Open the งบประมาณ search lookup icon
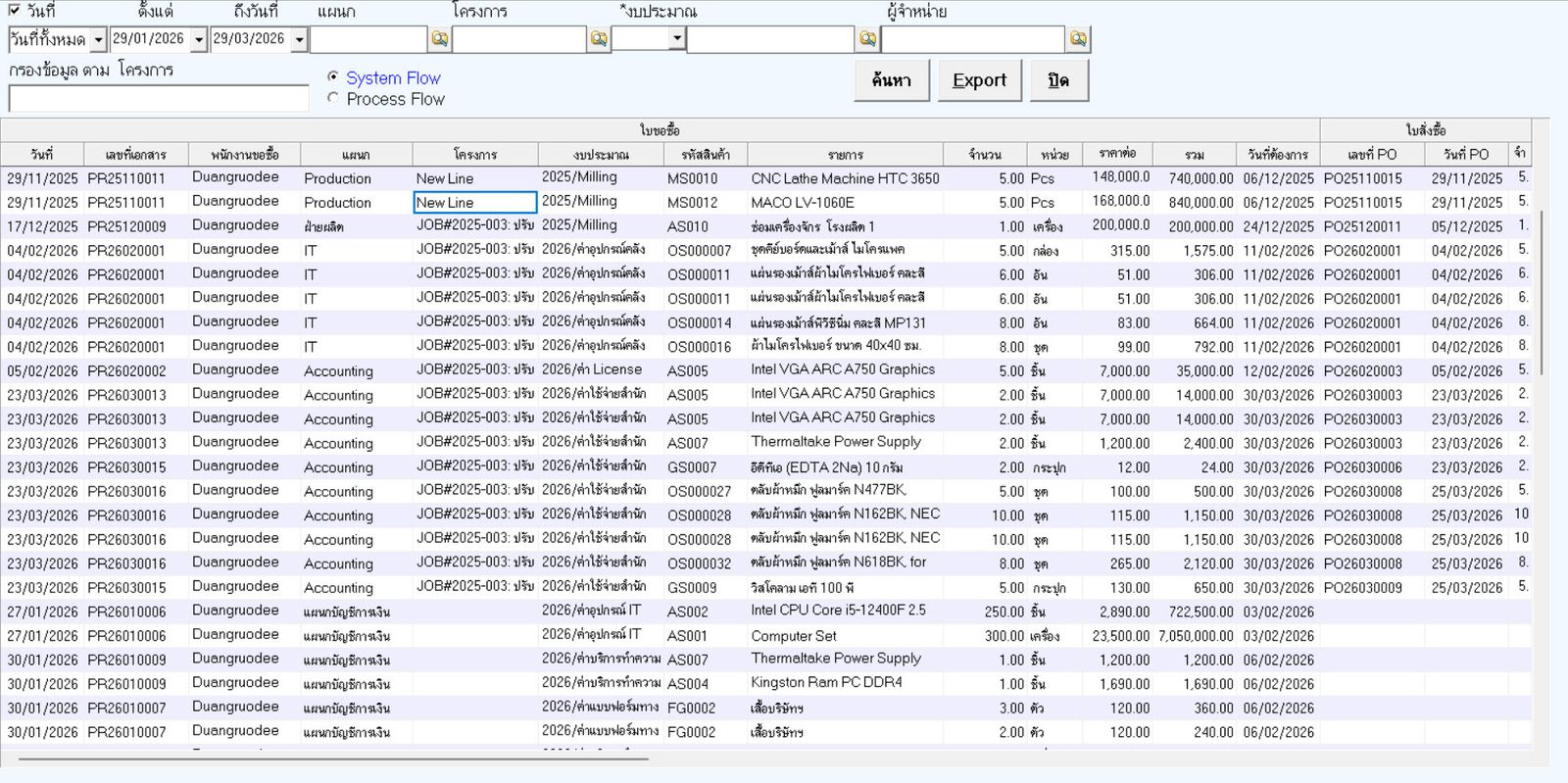This screenshot has width=1568, height=783. coord(867,39)
